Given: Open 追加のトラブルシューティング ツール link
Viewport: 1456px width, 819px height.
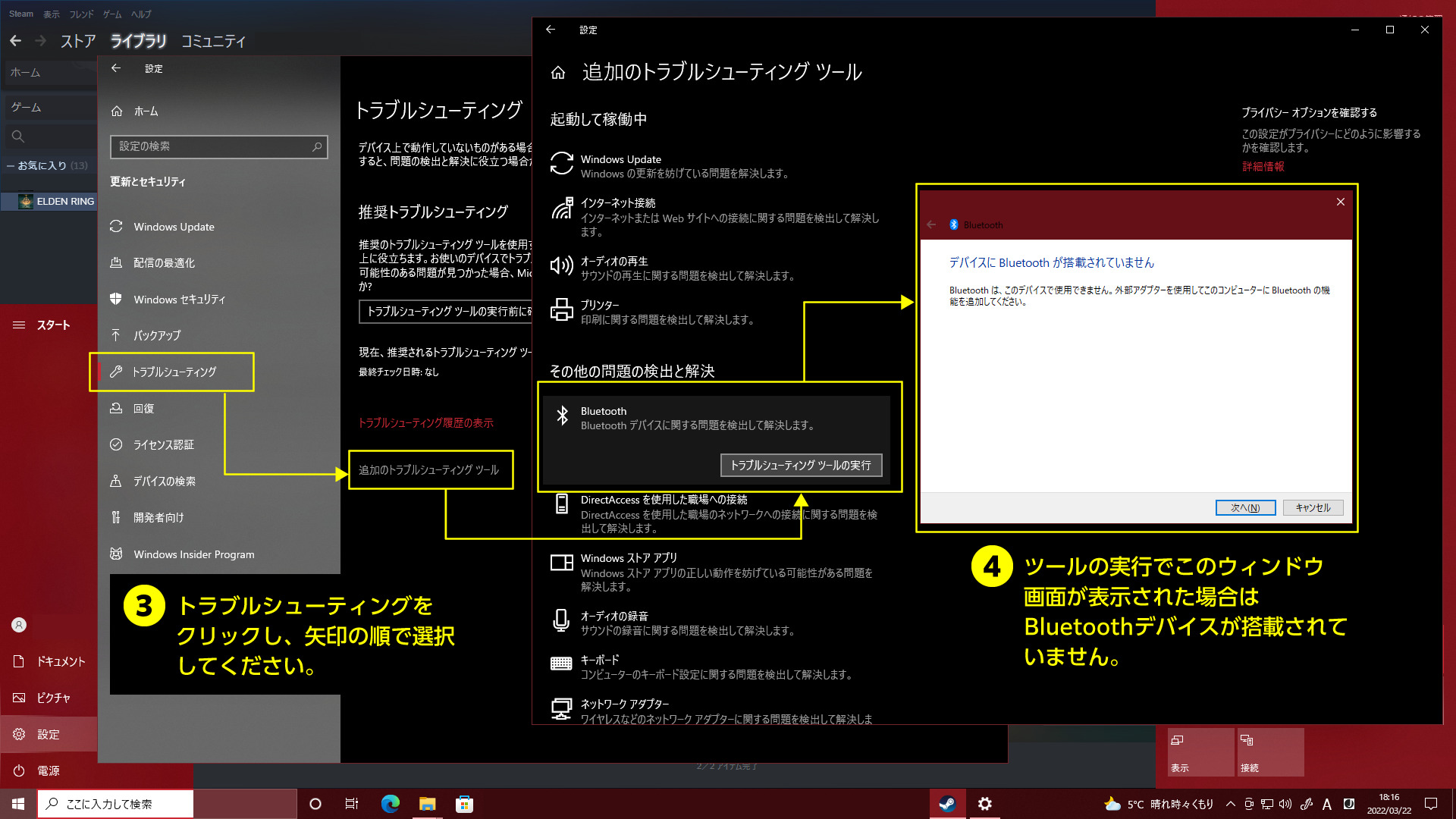Looking at the screenshot, I should [x=429, y=470].
